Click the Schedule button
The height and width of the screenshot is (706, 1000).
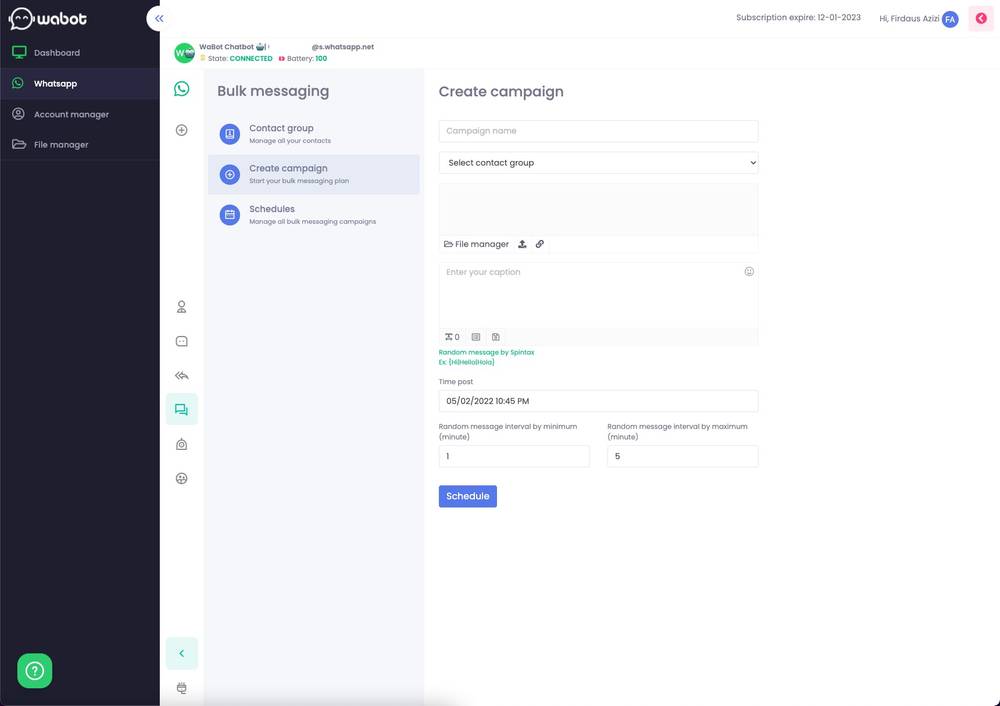(467, 493)
